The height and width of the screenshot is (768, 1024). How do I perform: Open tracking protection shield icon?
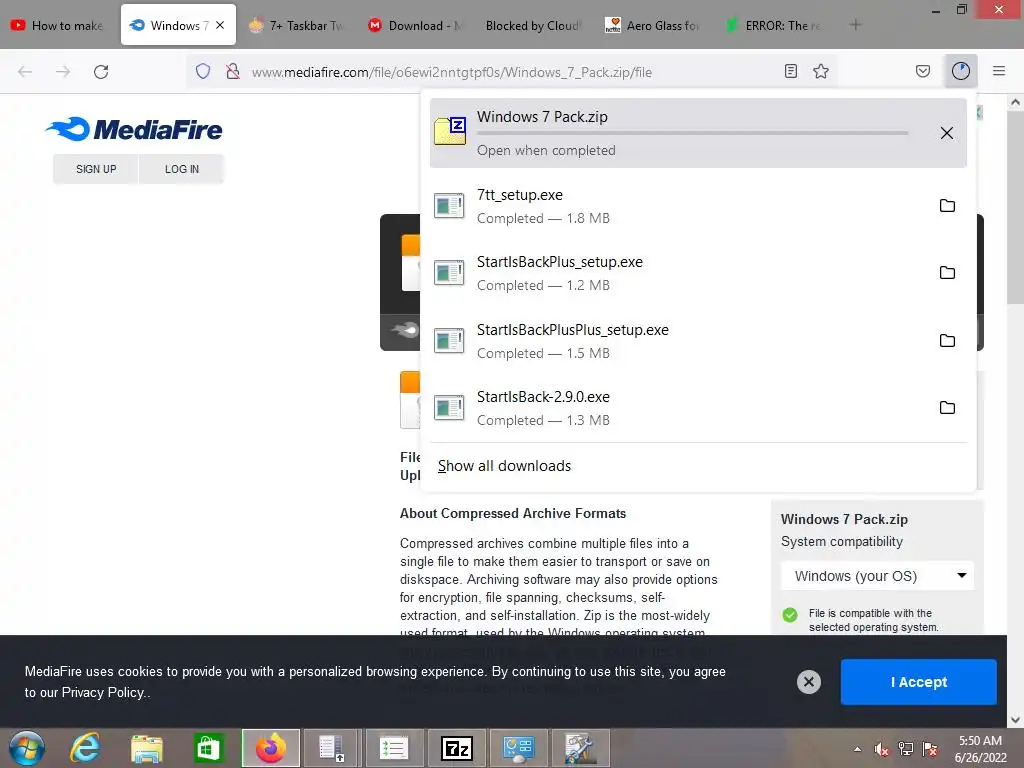(x=203, y=72)
